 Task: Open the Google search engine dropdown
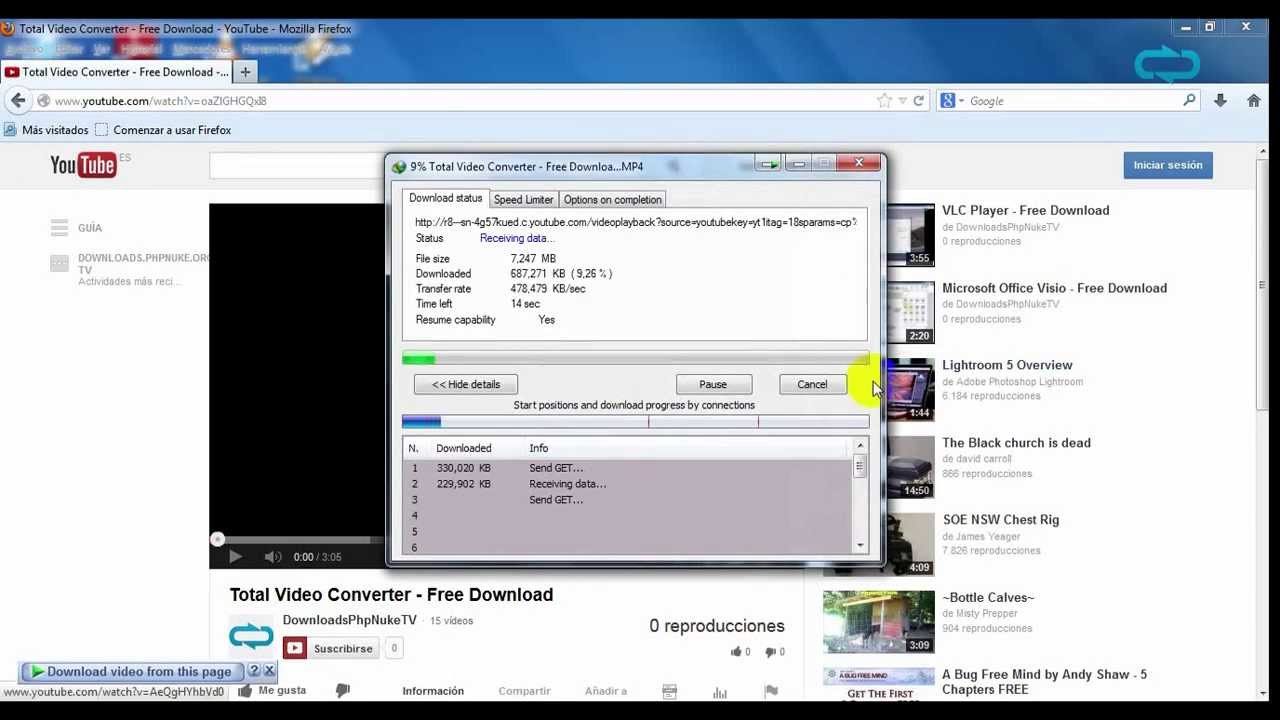point(953,100)
